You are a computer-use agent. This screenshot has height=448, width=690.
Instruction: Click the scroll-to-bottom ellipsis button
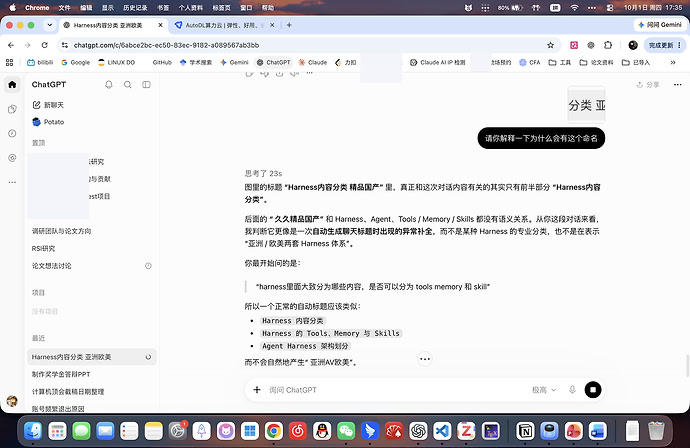425,359
